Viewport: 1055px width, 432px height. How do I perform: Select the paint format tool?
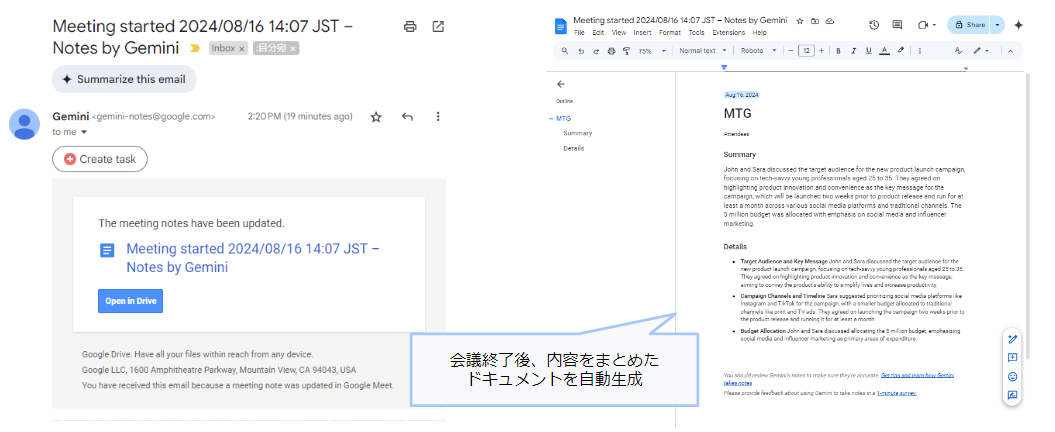[626, 50]
